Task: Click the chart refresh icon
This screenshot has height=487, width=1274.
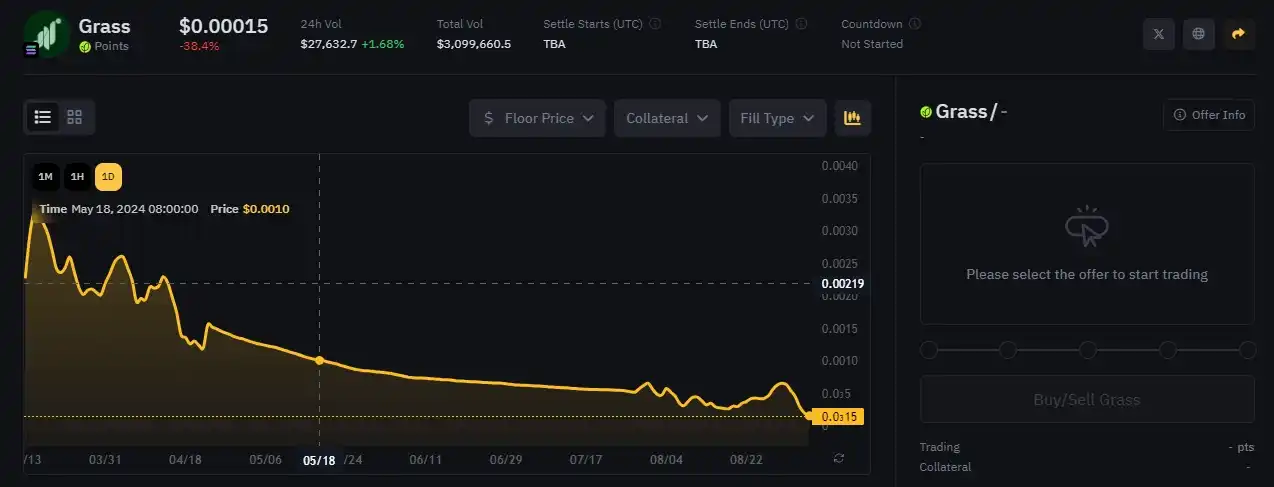Action: [x=838, y=458]
